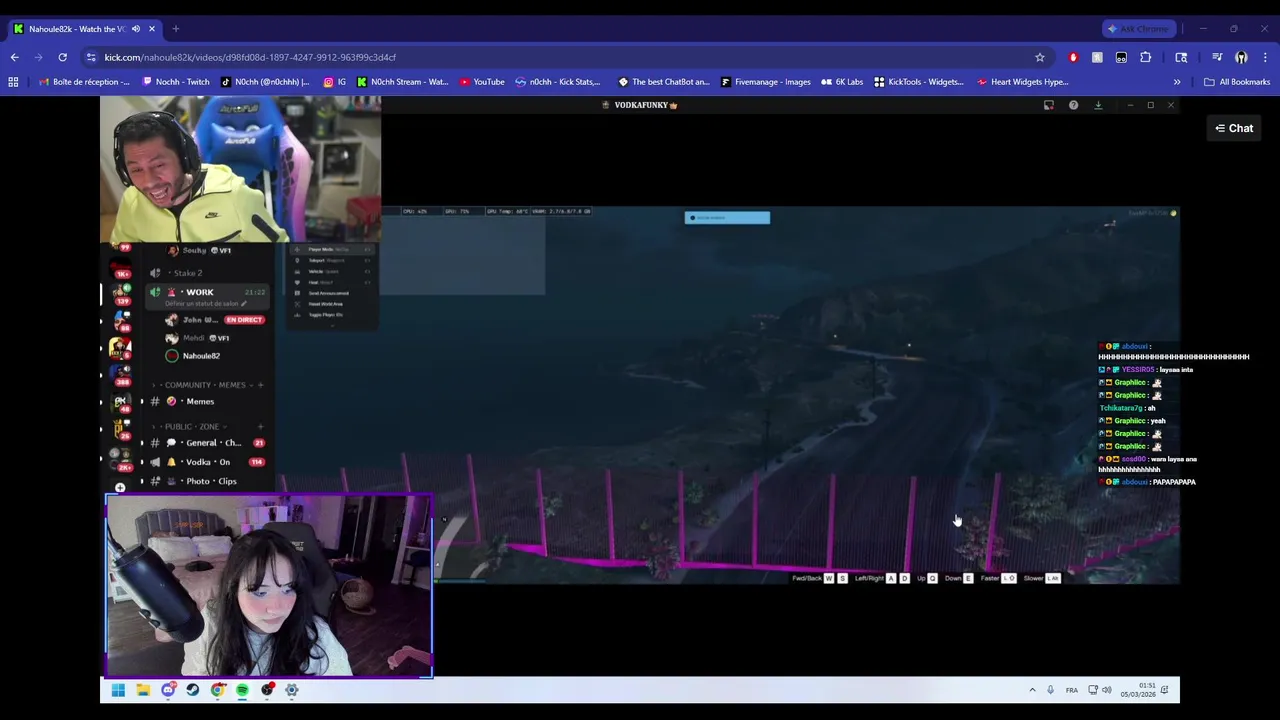
Task: Click the FRA keyboard language indicator
Action: (x=1072, y=690)
